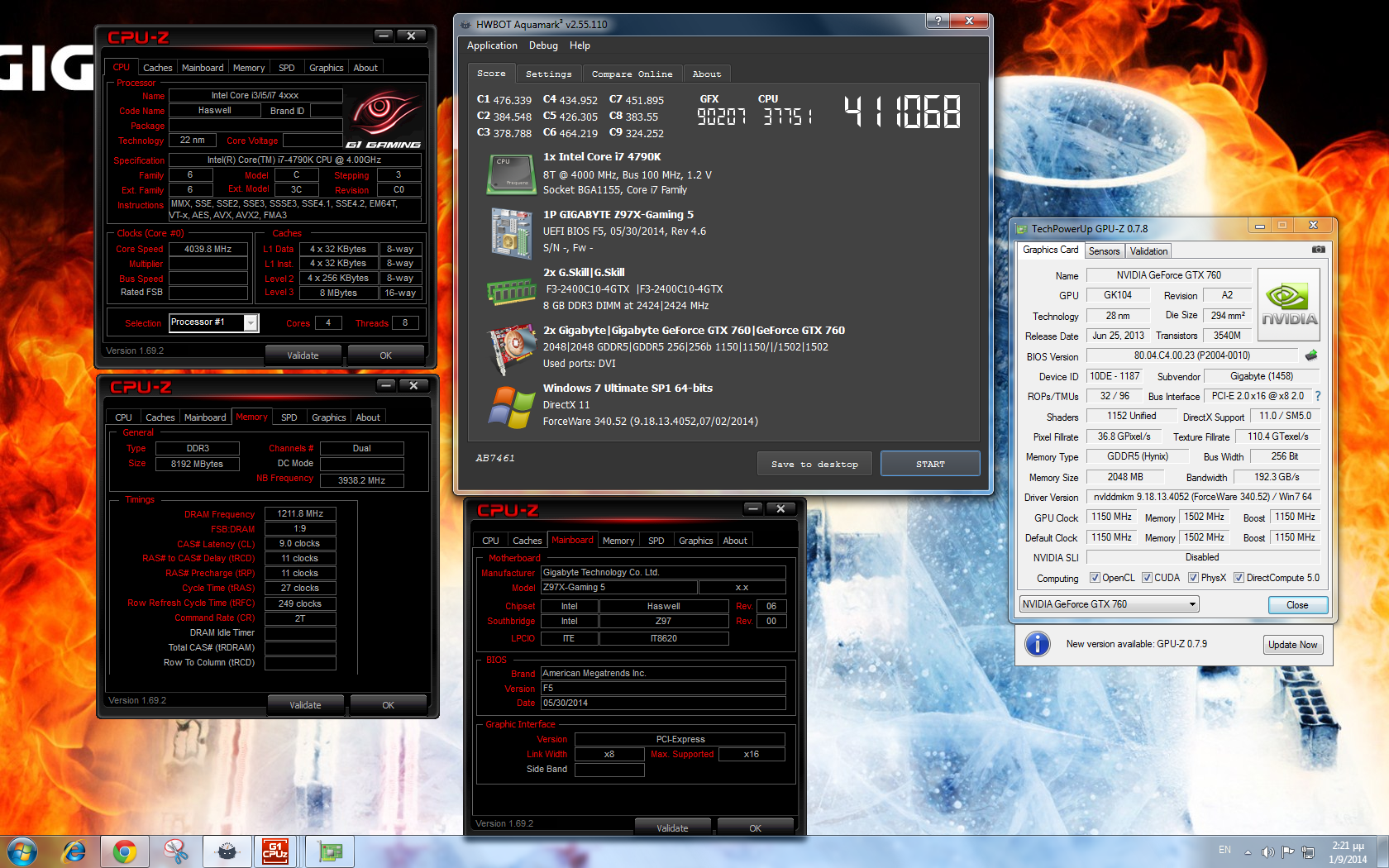The width and height of the screenshot is (1389, 868).
Task: Click the GPU-Z screenshot camera icon
Action: point(1319,250)
